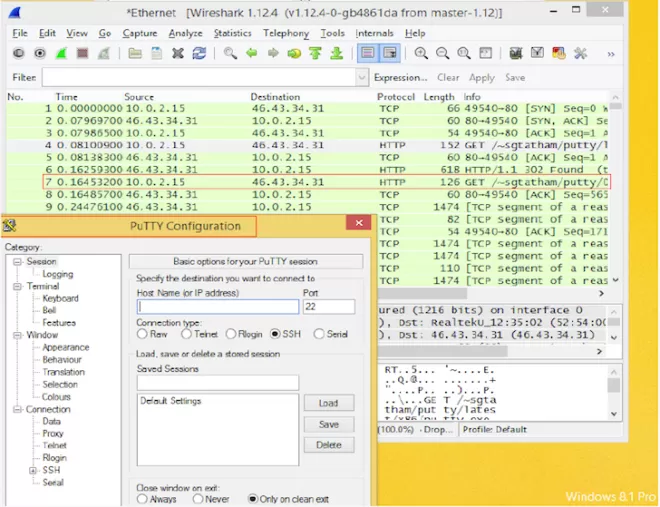Image resolution: width=660 pixels, height=507 pixels.
Task: Click Expression... next to the filter
Action: [x=400, y=77]
